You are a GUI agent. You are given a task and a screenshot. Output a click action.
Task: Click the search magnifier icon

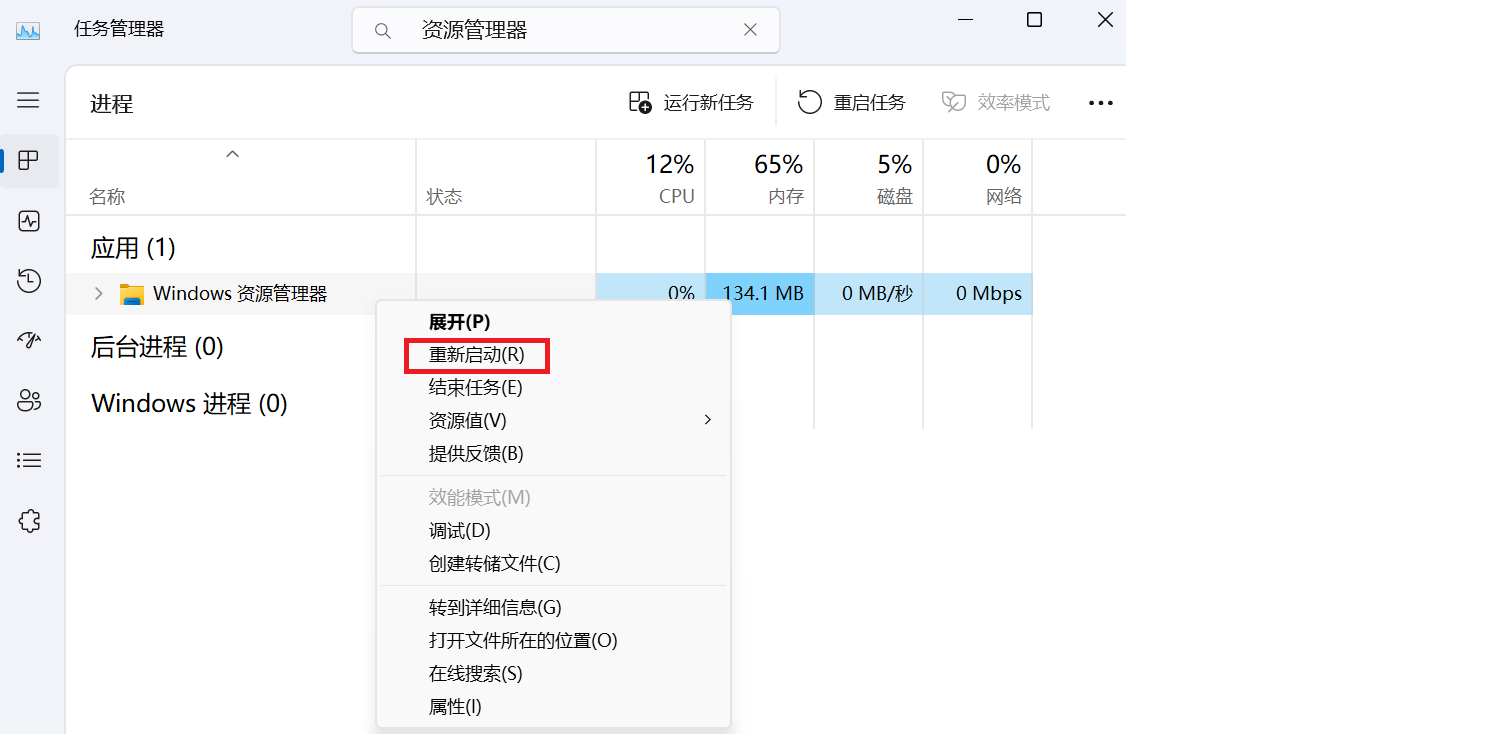(x=382, y=31)
